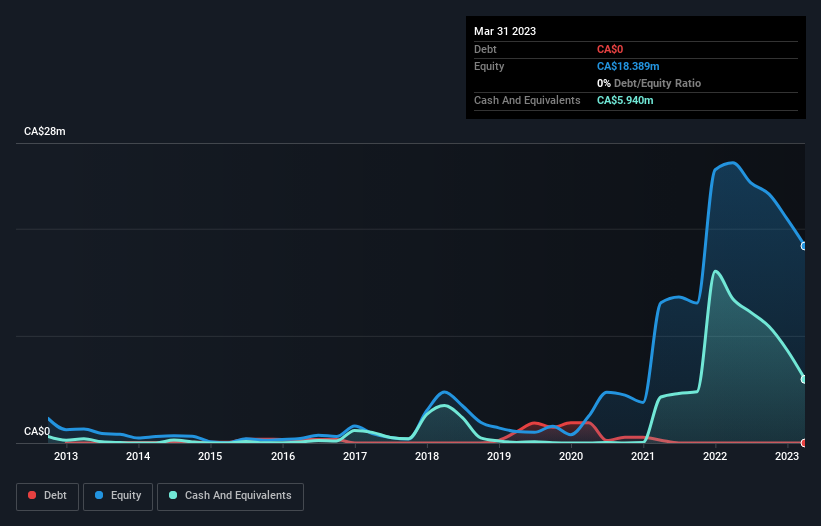821x526 pixels.
Task: Click the 2022 x-axis label
Action: (x=715, y=456)
